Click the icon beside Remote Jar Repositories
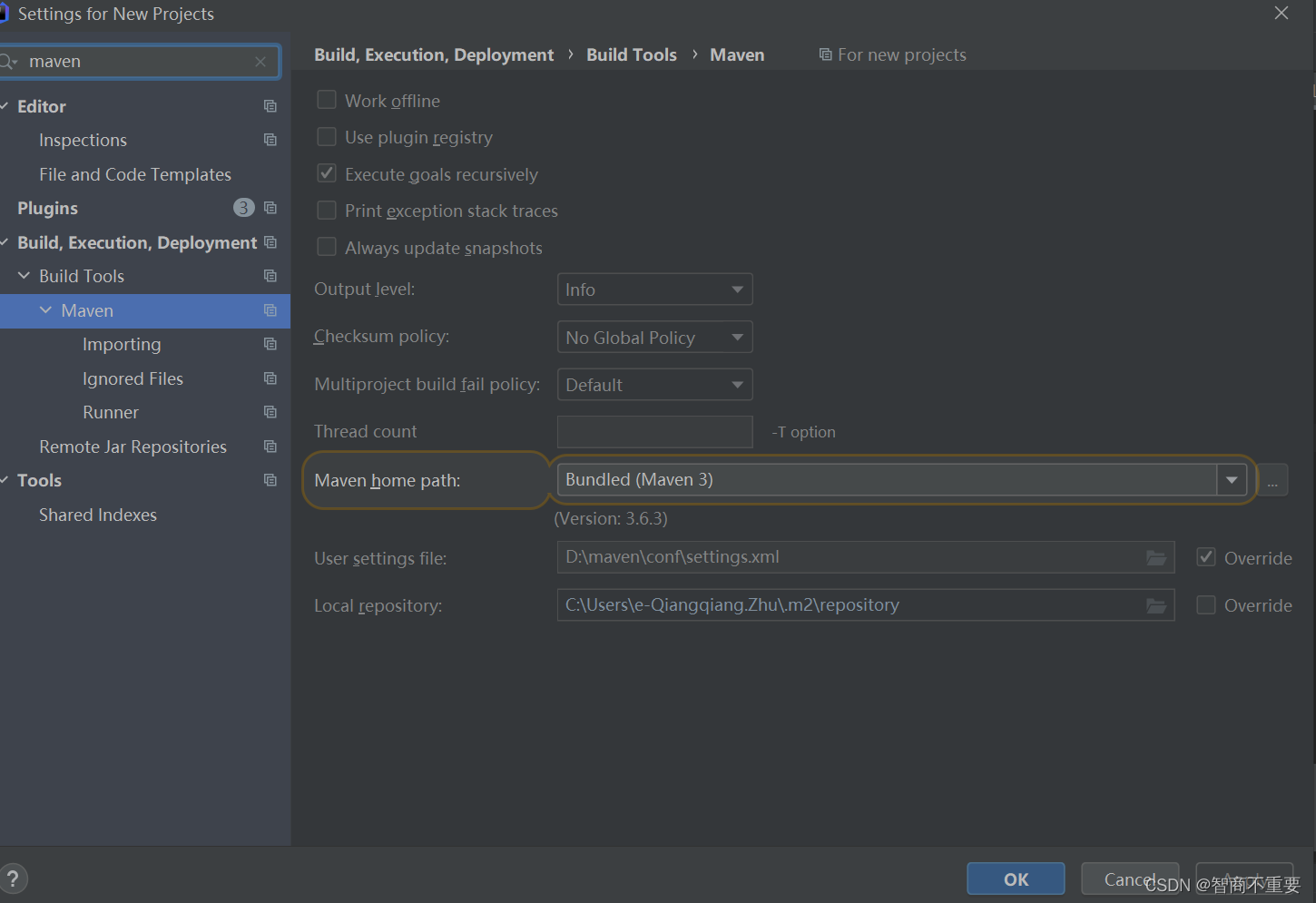Image resolution: width=1316 pixels, height=903 pixels. point(270,447)
